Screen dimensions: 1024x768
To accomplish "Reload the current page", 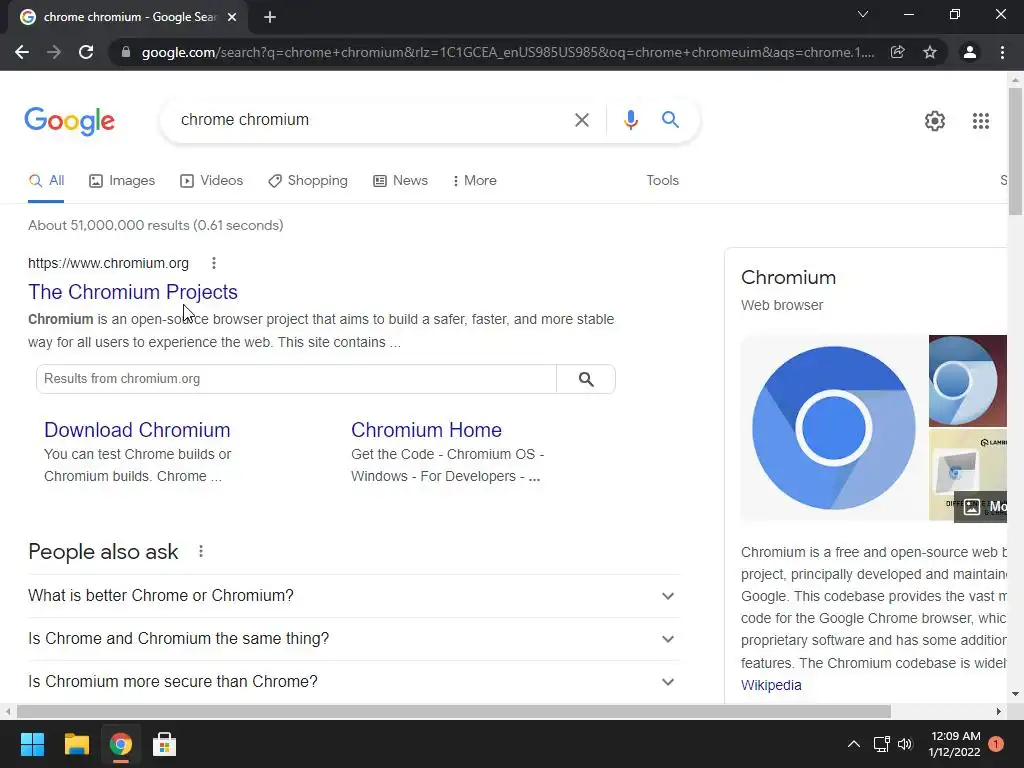I will point(86,52).
